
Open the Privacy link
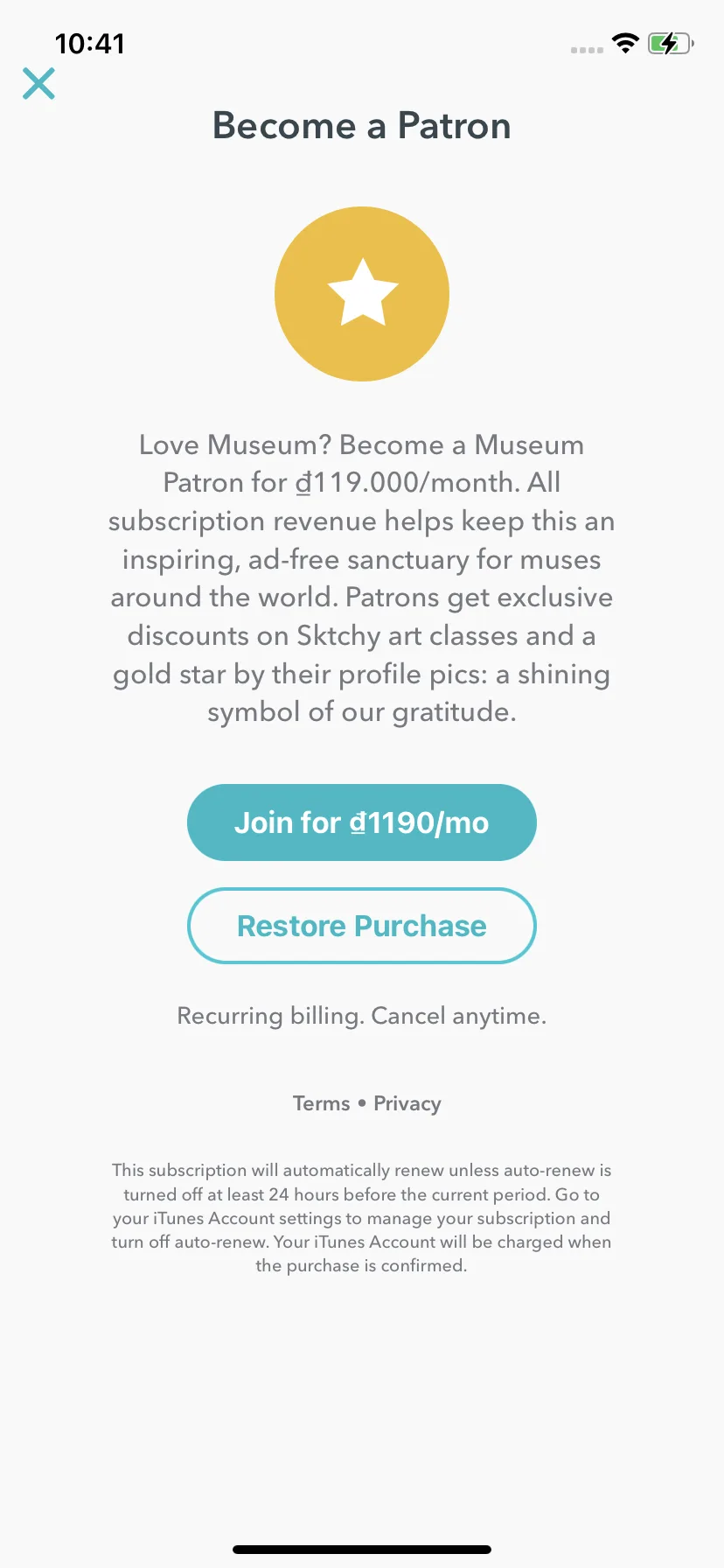(x=407, y=1104)
